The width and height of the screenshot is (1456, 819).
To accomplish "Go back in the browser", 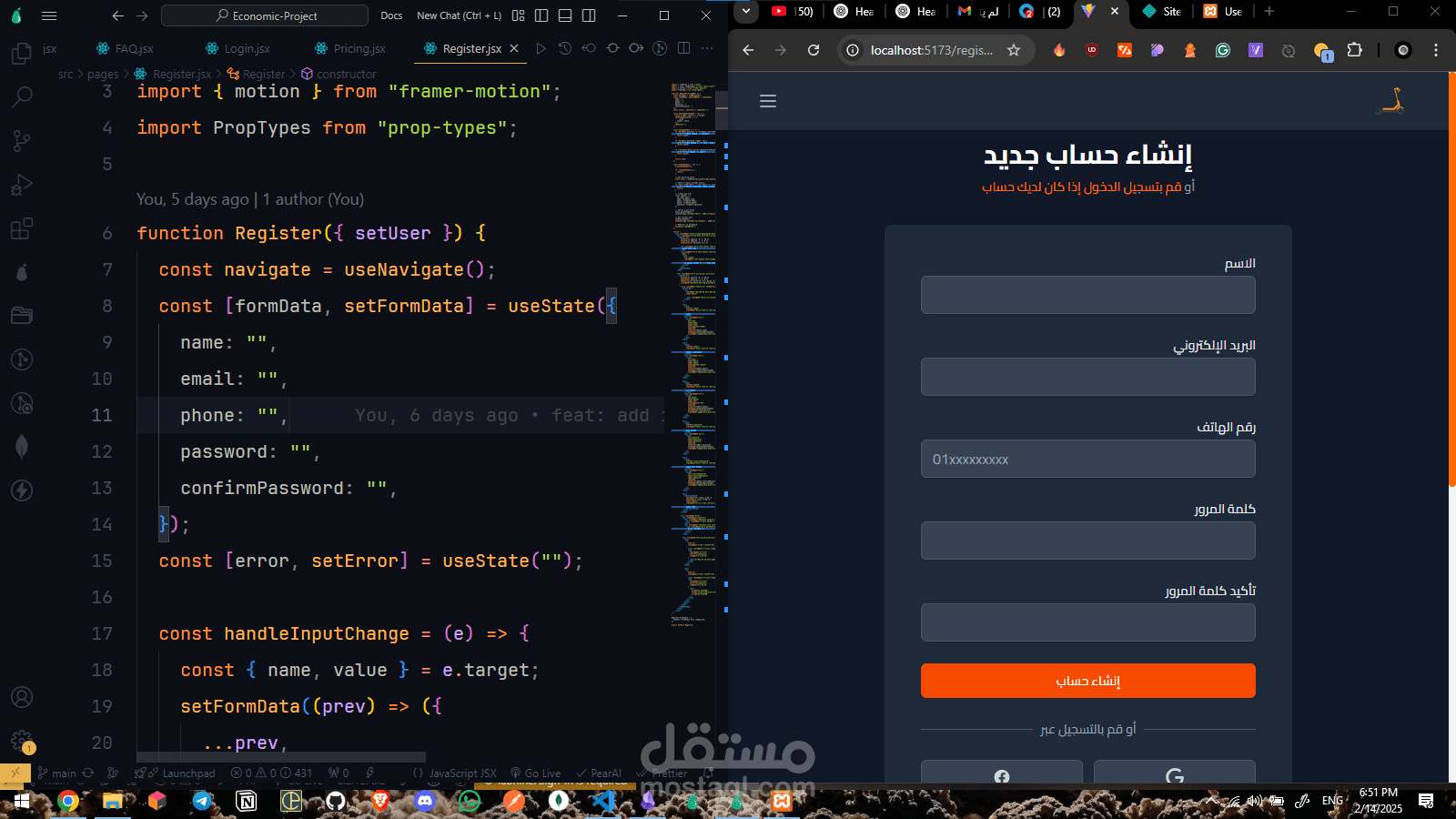I will click(x=748, y=50).
